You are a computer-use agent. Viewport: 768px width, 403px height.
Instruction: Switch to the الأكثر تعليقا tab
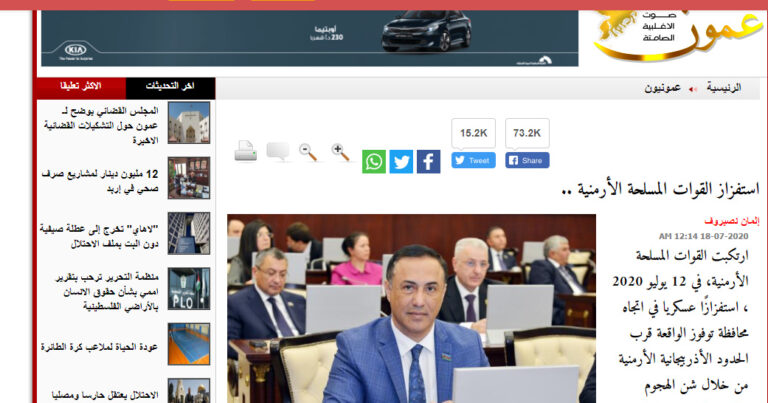pos(81,88)
